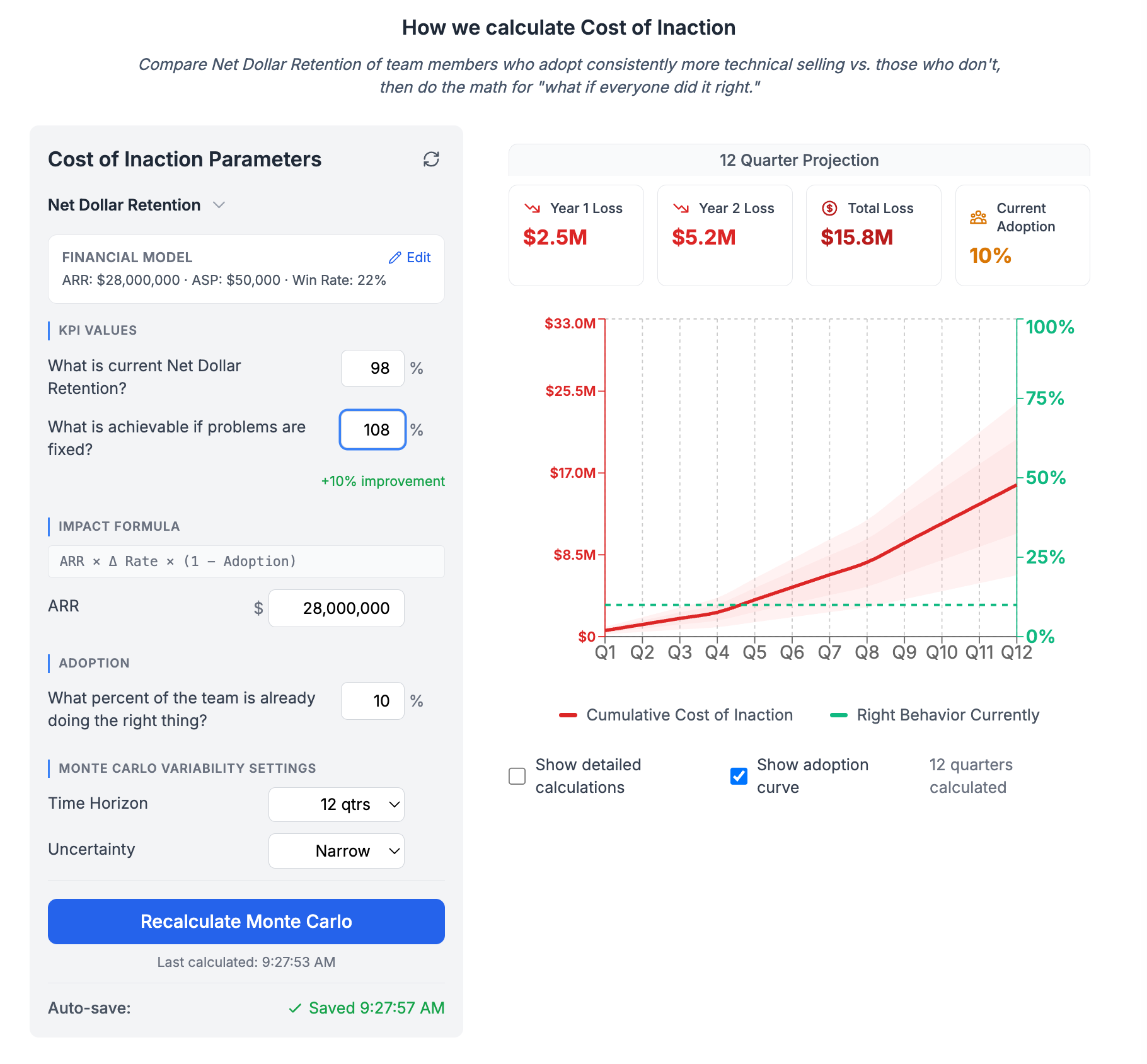Change the Uncertainty dropdown from Narrow

(336, 850)
